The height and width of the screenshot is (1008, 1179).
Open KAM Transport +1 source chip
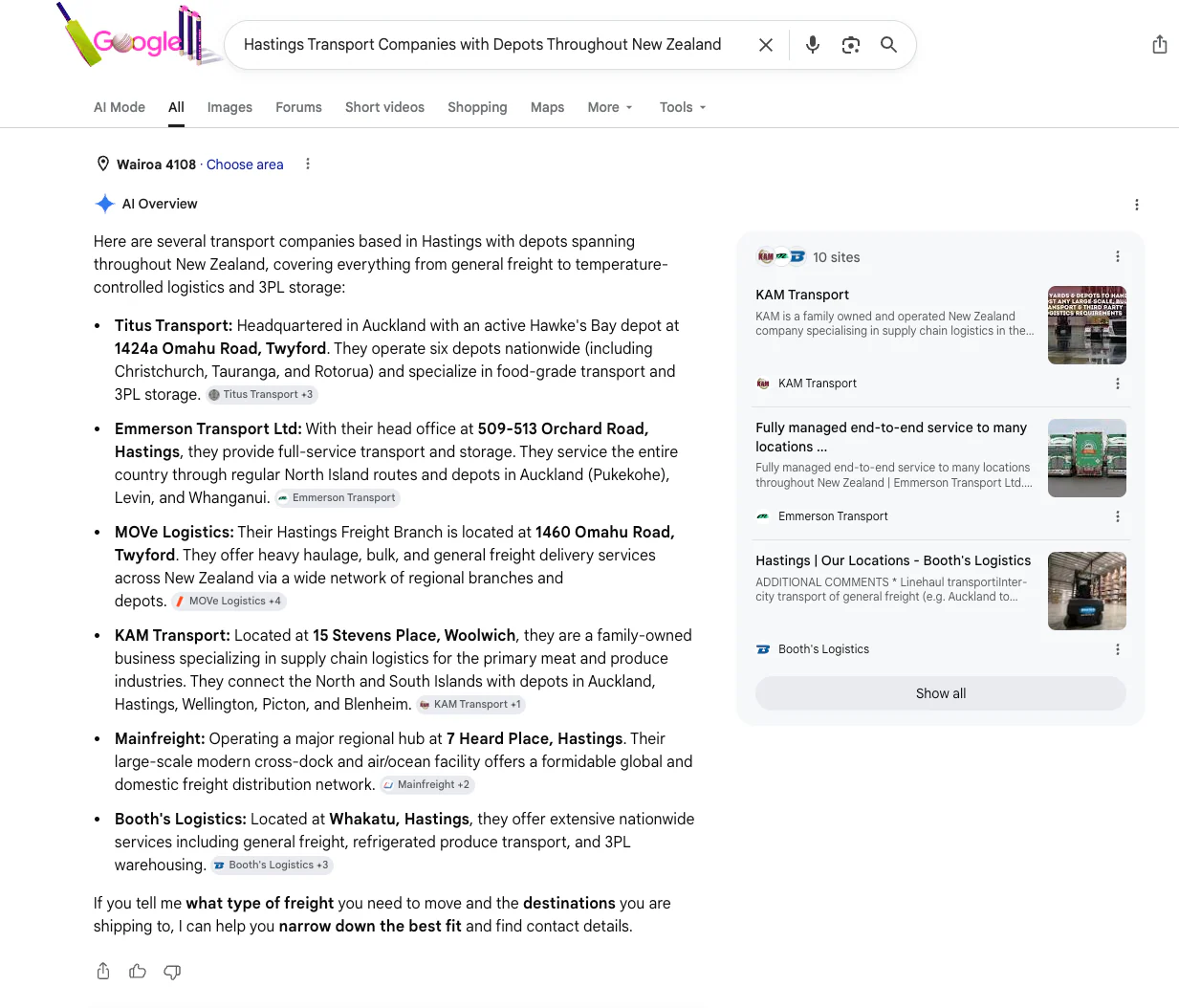(x=470, y=704)
